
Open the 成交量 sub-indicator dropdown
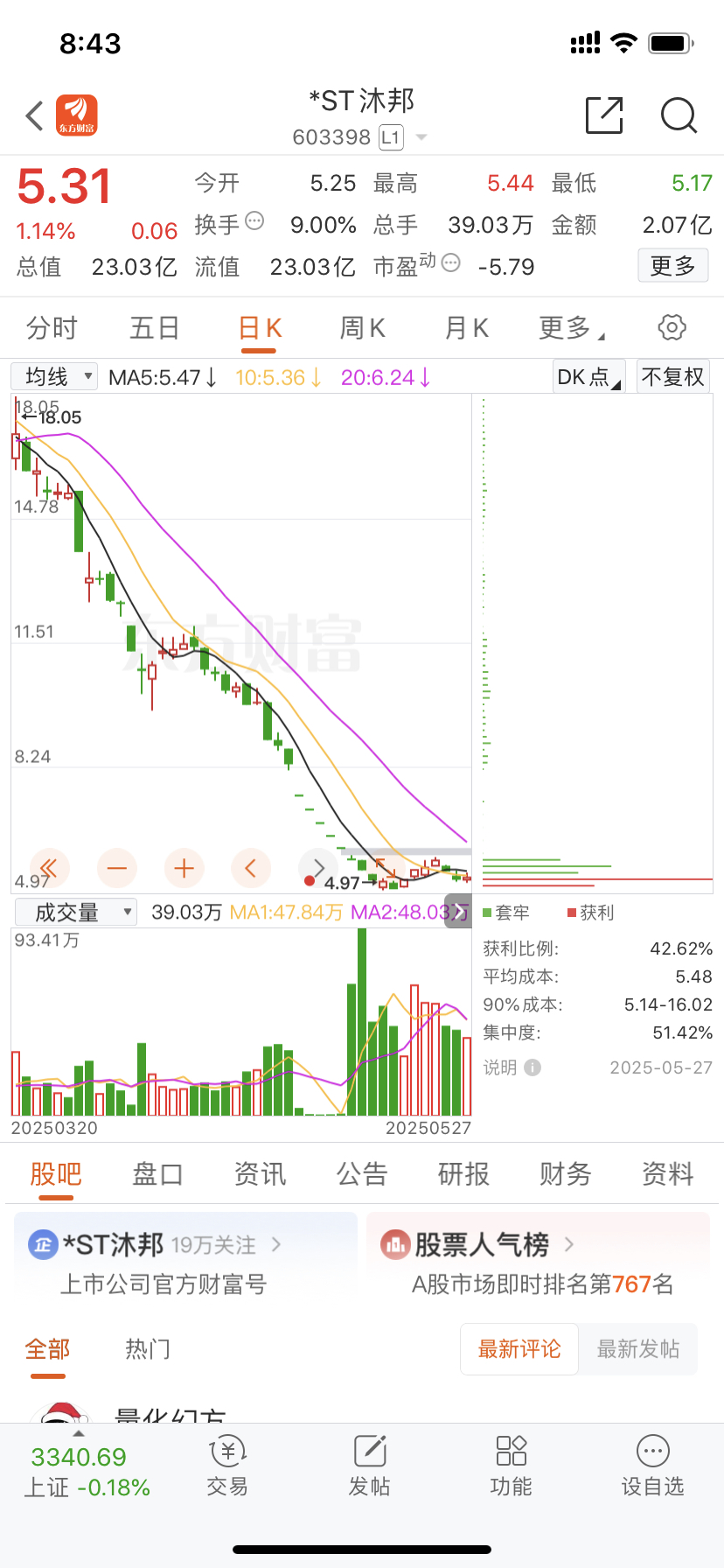pyautogui.click(x=76, y=913)
